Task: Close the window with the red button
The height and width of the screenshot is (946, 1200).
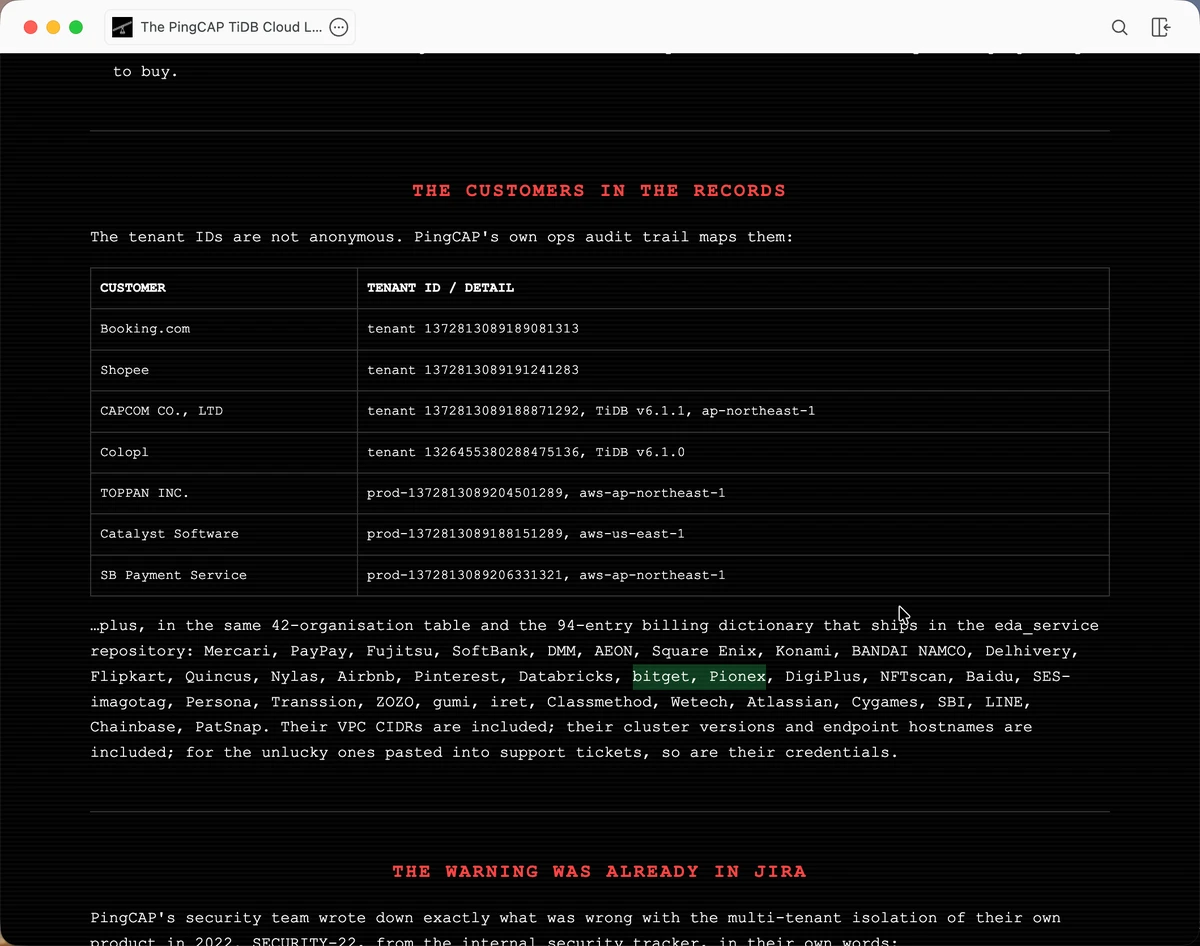Action: coord(30,27)
